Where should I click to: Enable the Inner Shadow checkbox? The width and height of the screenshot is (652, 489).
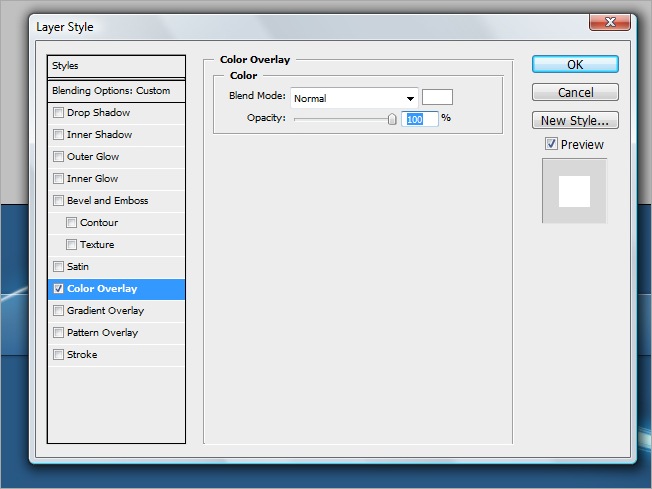(x=58, y=135)
